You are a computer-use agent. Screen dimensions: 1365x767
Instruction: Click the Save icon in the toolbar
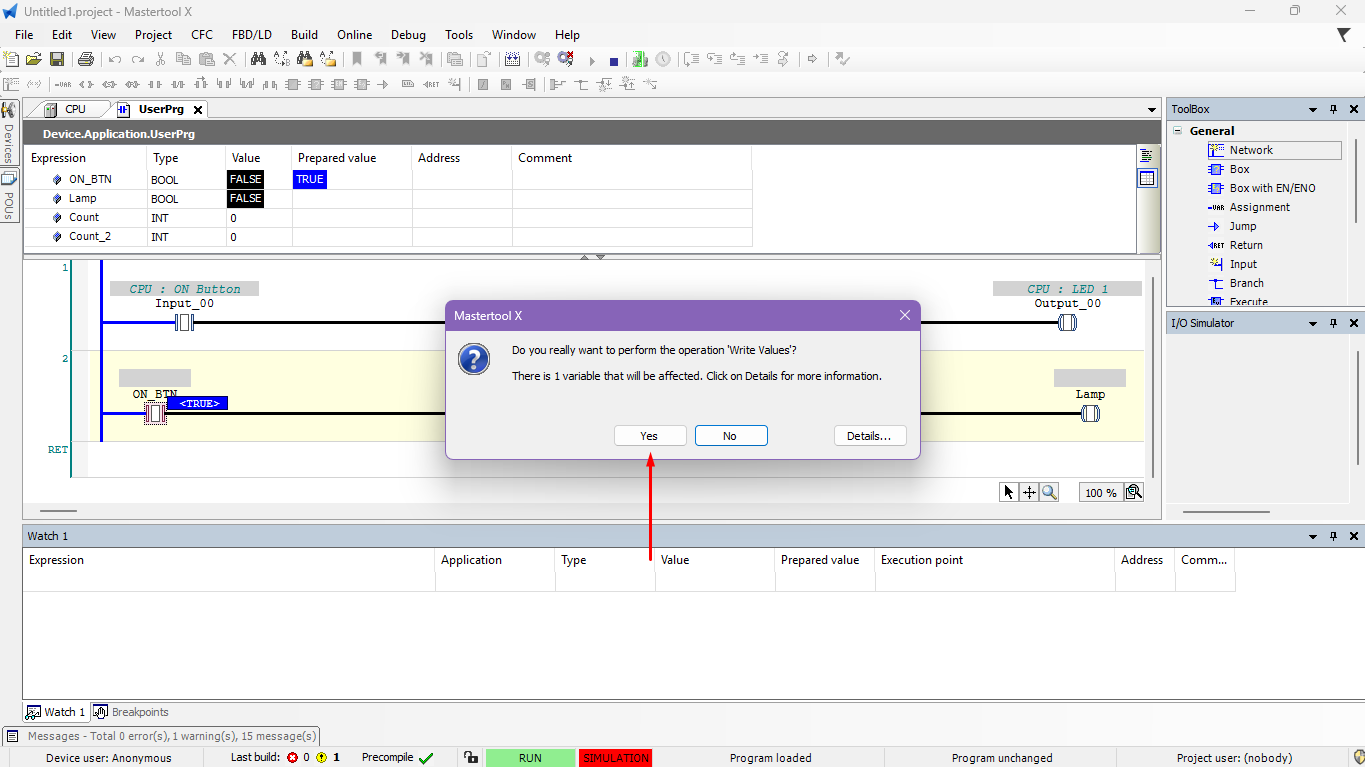click(57, 60)
